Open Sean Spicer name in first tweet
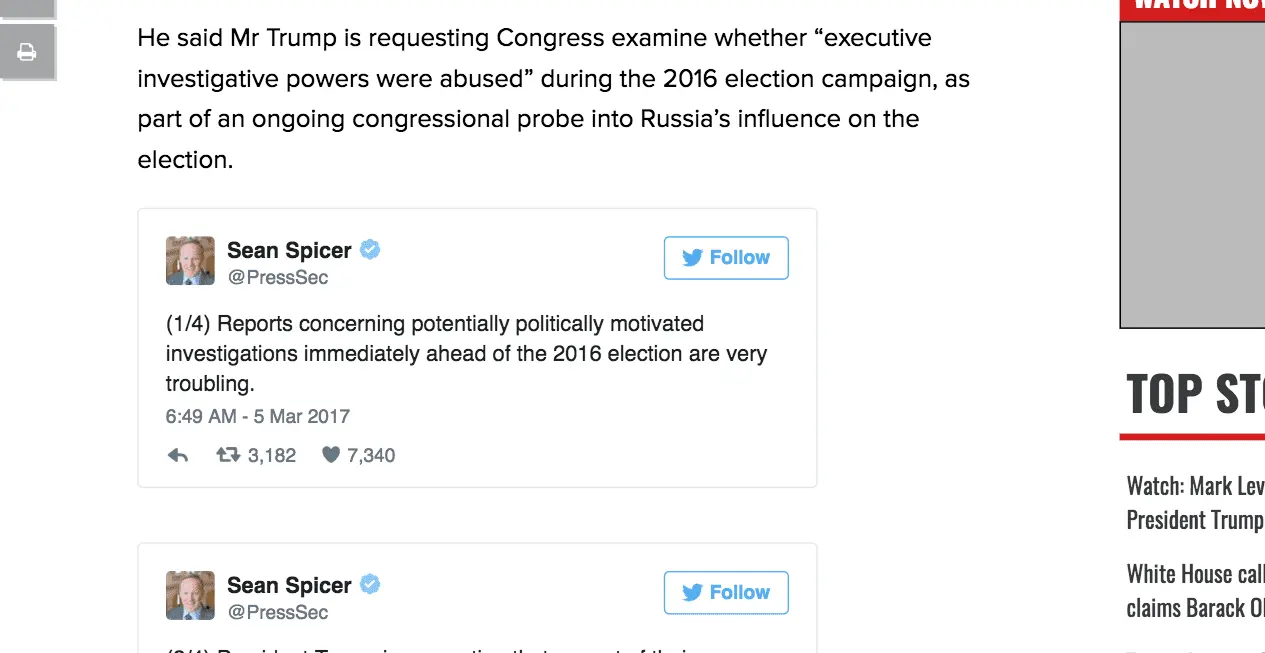The height and width of the screenshot is (653, 1265). (289, 250)
